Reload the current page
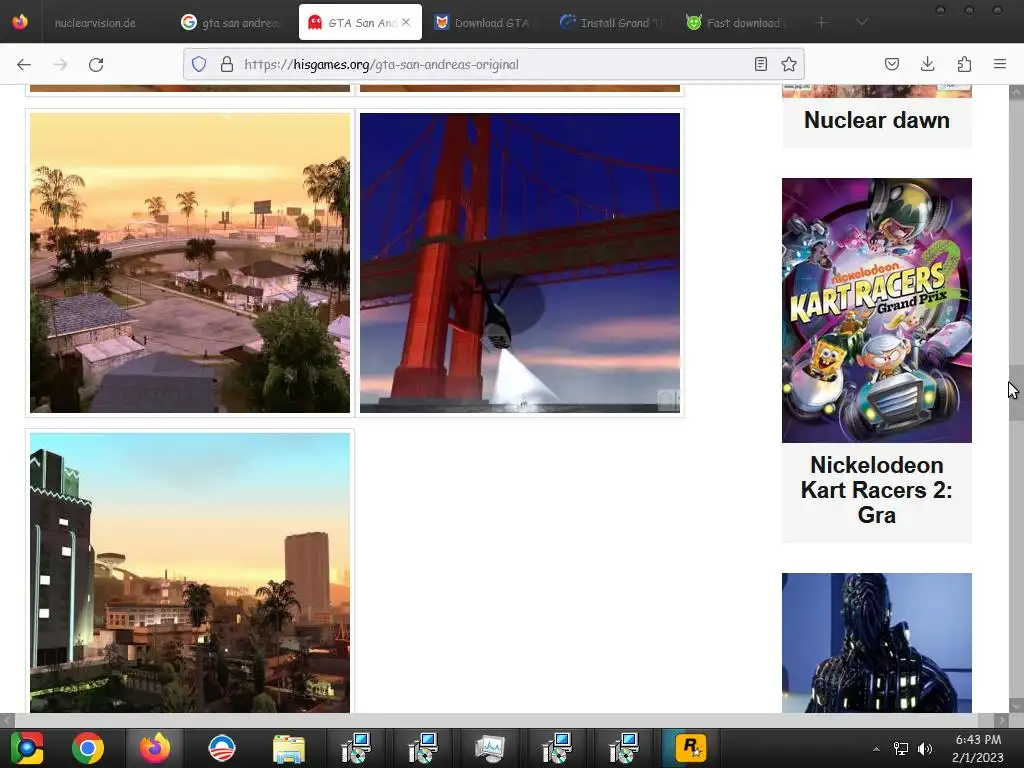The image size is (1024, 768). (x=96, y=64)
